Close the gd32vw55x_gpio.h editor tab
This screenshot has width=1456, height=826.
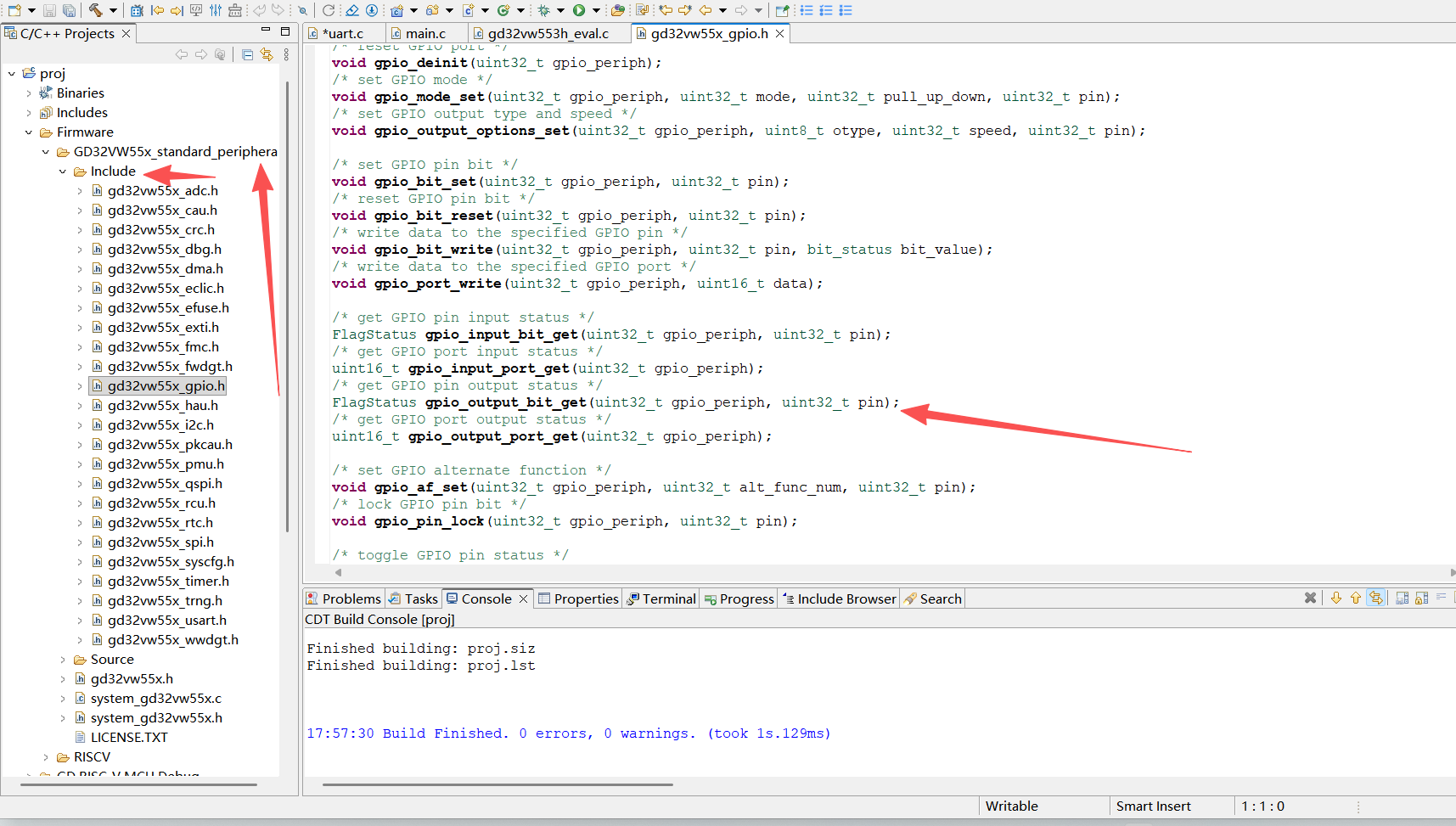tap(779, 33)
